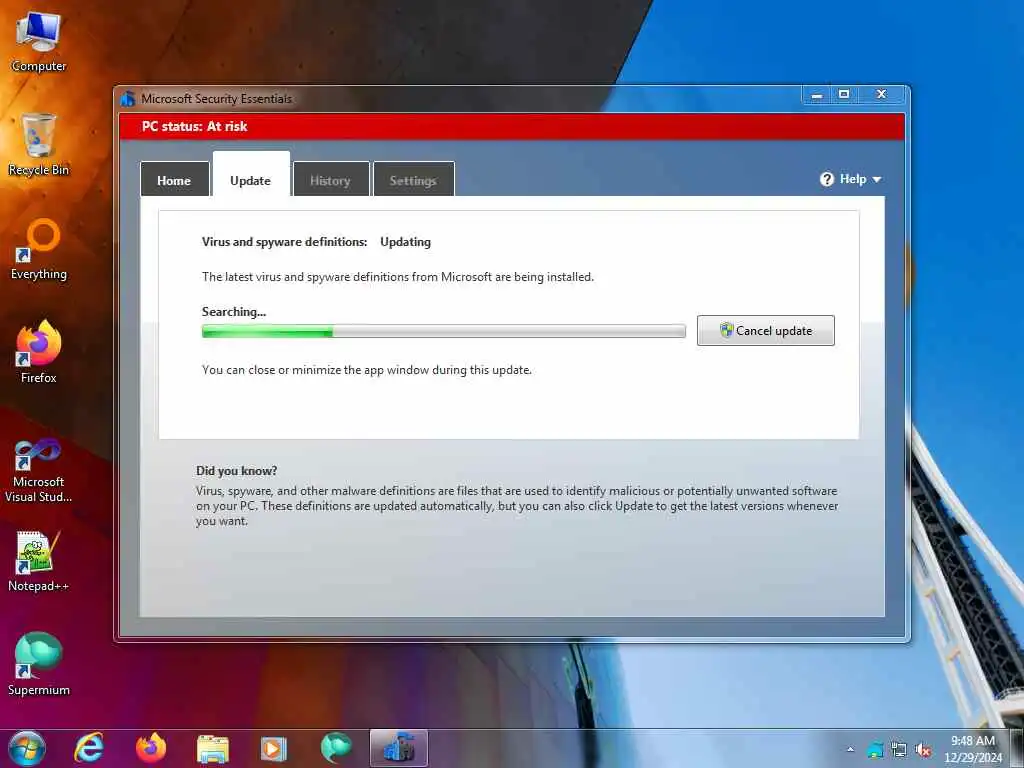Select the Firefox desktop shortcut
The height and width of the screenshot is (768, 1024).
click(x=39, y=352)
